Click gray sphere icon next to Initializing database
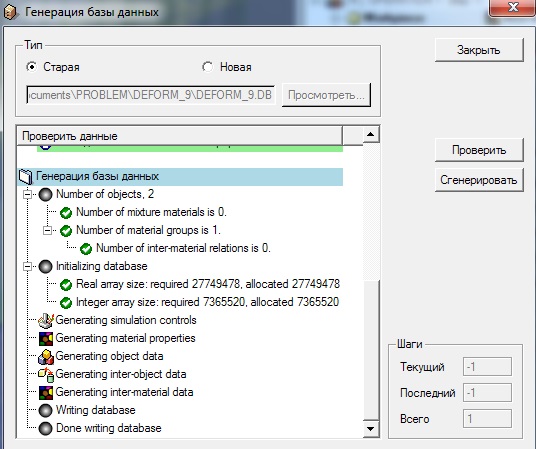 (45, 267)
